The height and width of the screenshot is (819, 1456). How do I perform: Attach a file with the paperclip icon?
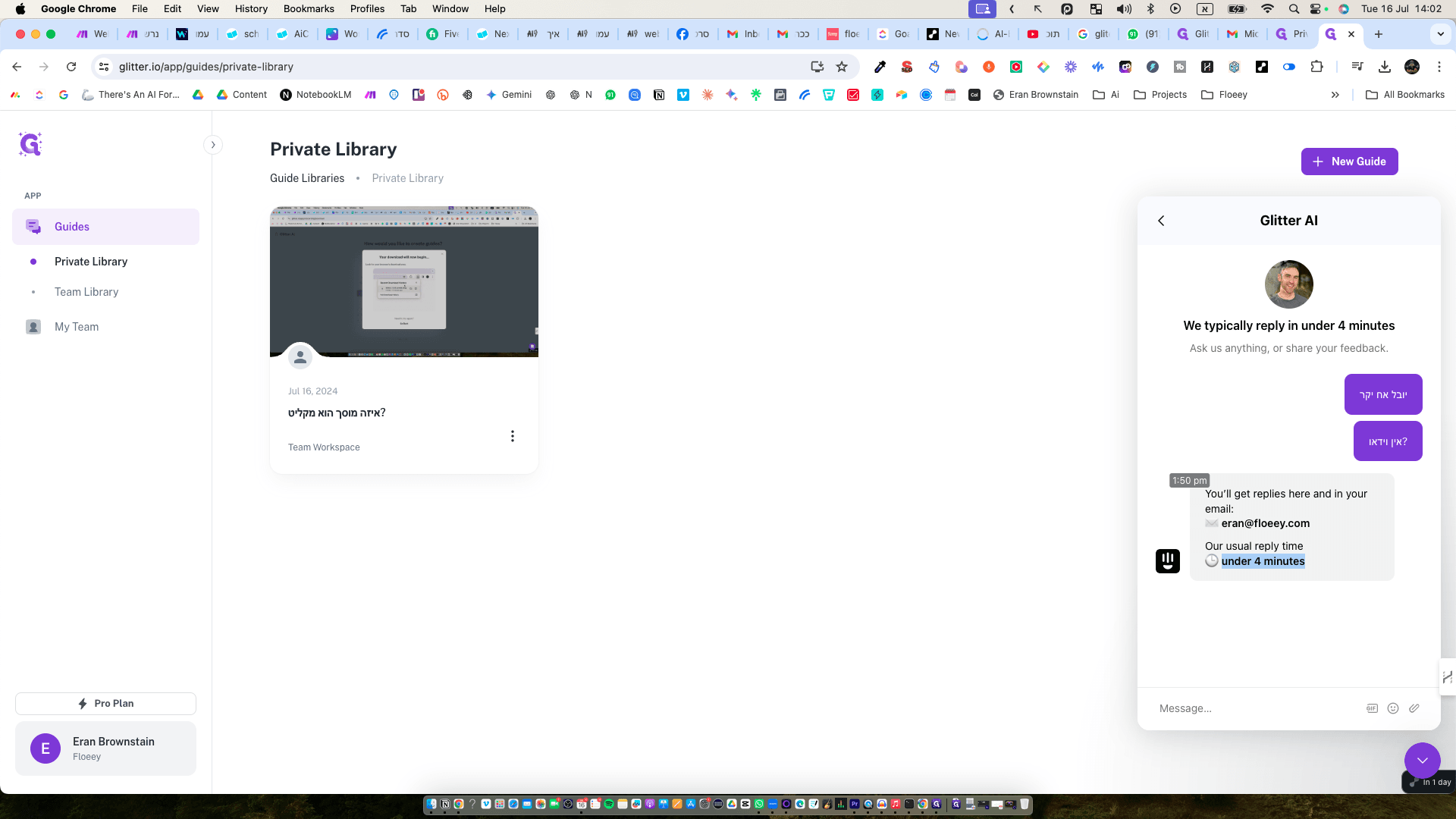click(1414, 708)
